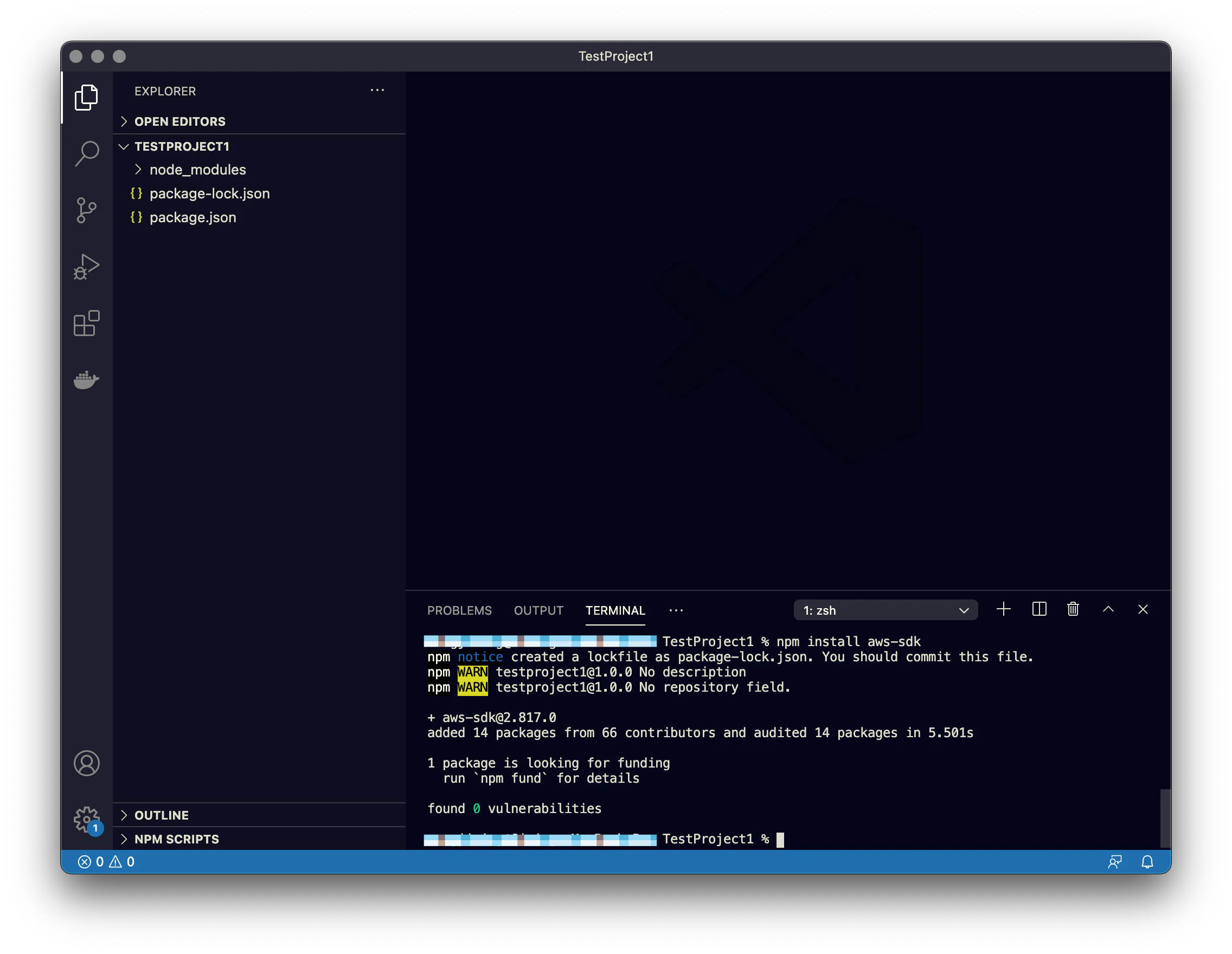
Task: Select the Terminal tab
Action: click(x=615, y=610)
